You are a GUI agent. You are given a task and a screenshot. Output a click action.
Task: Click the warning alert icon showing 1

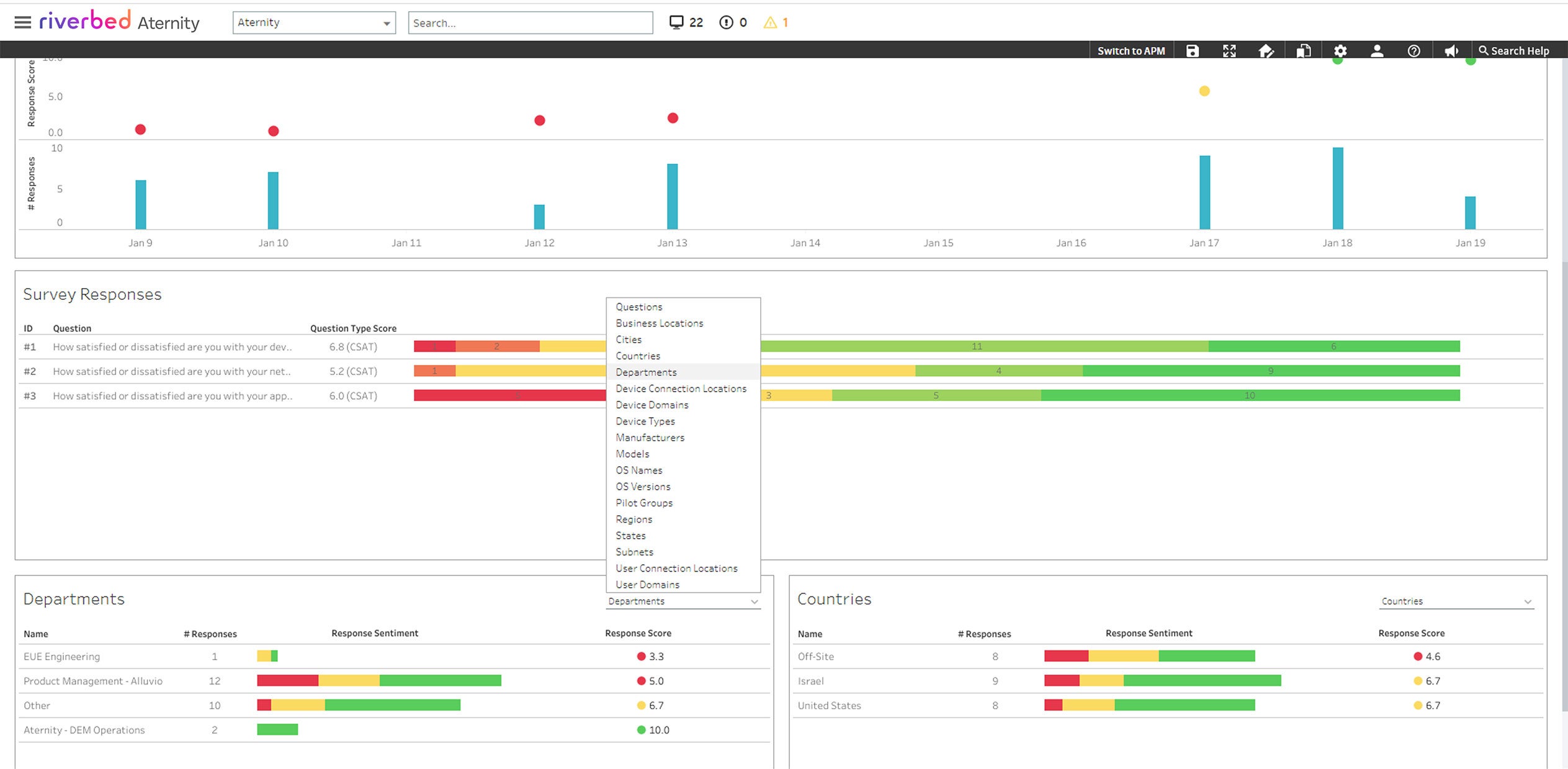(770, 21)
